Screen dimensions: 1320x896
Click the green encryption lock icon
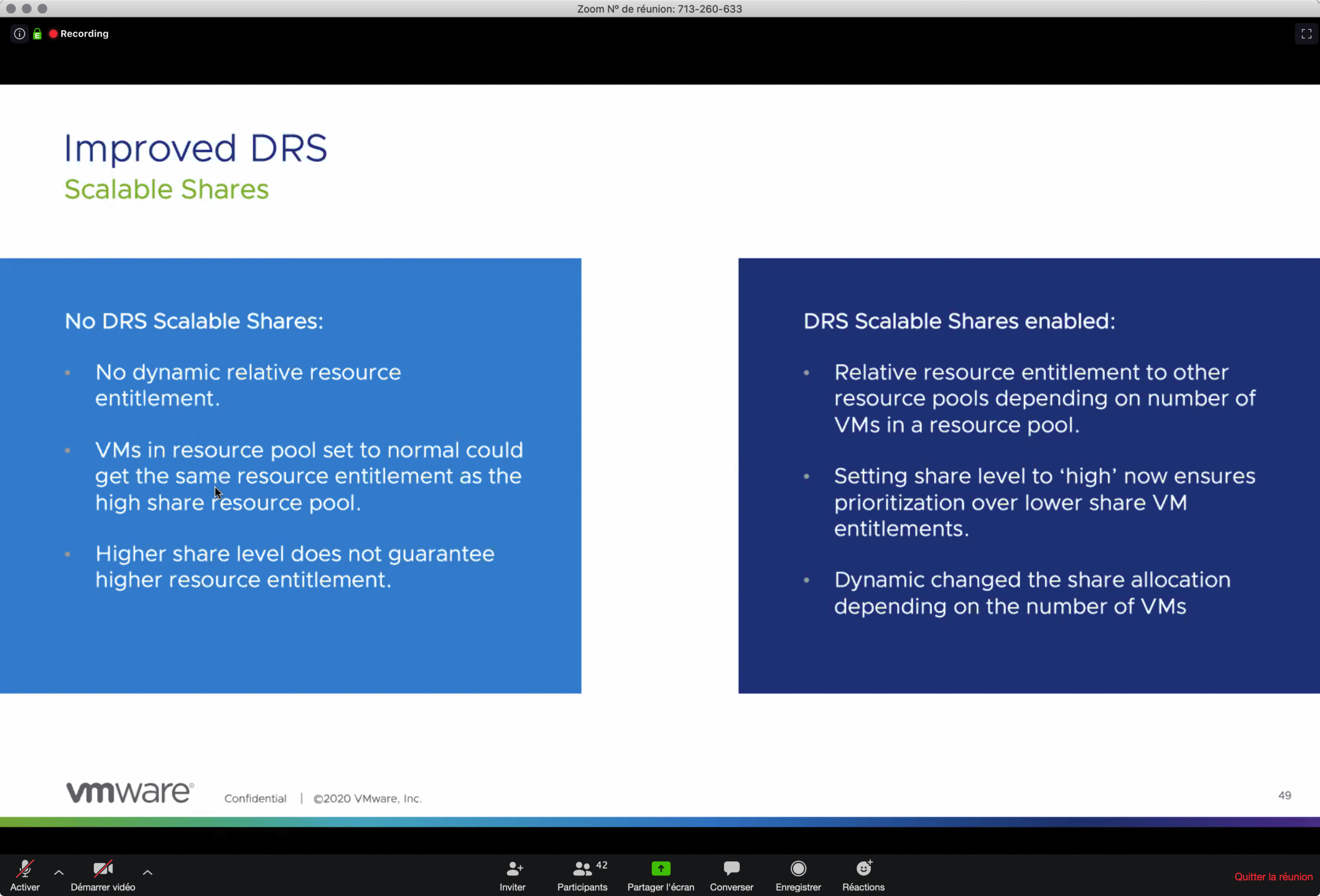[x=38, y=34]
